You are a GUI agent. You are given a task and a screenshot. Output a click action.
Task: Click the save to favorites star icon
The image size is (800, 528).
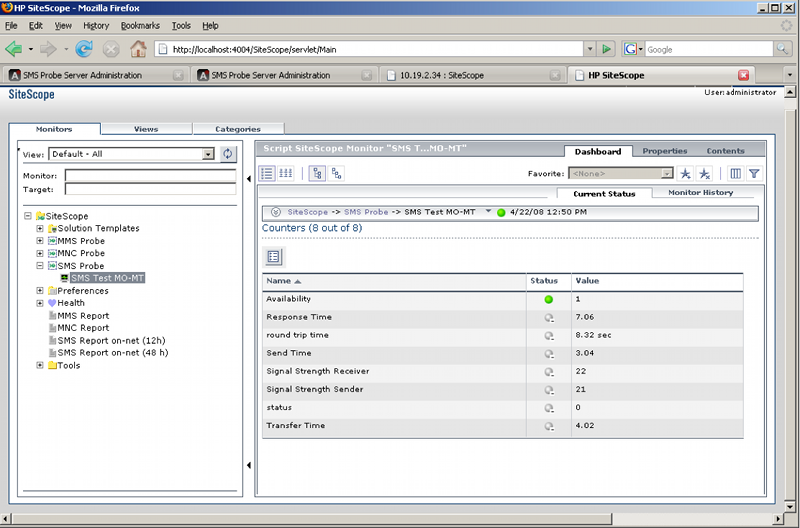coord(685,173)
